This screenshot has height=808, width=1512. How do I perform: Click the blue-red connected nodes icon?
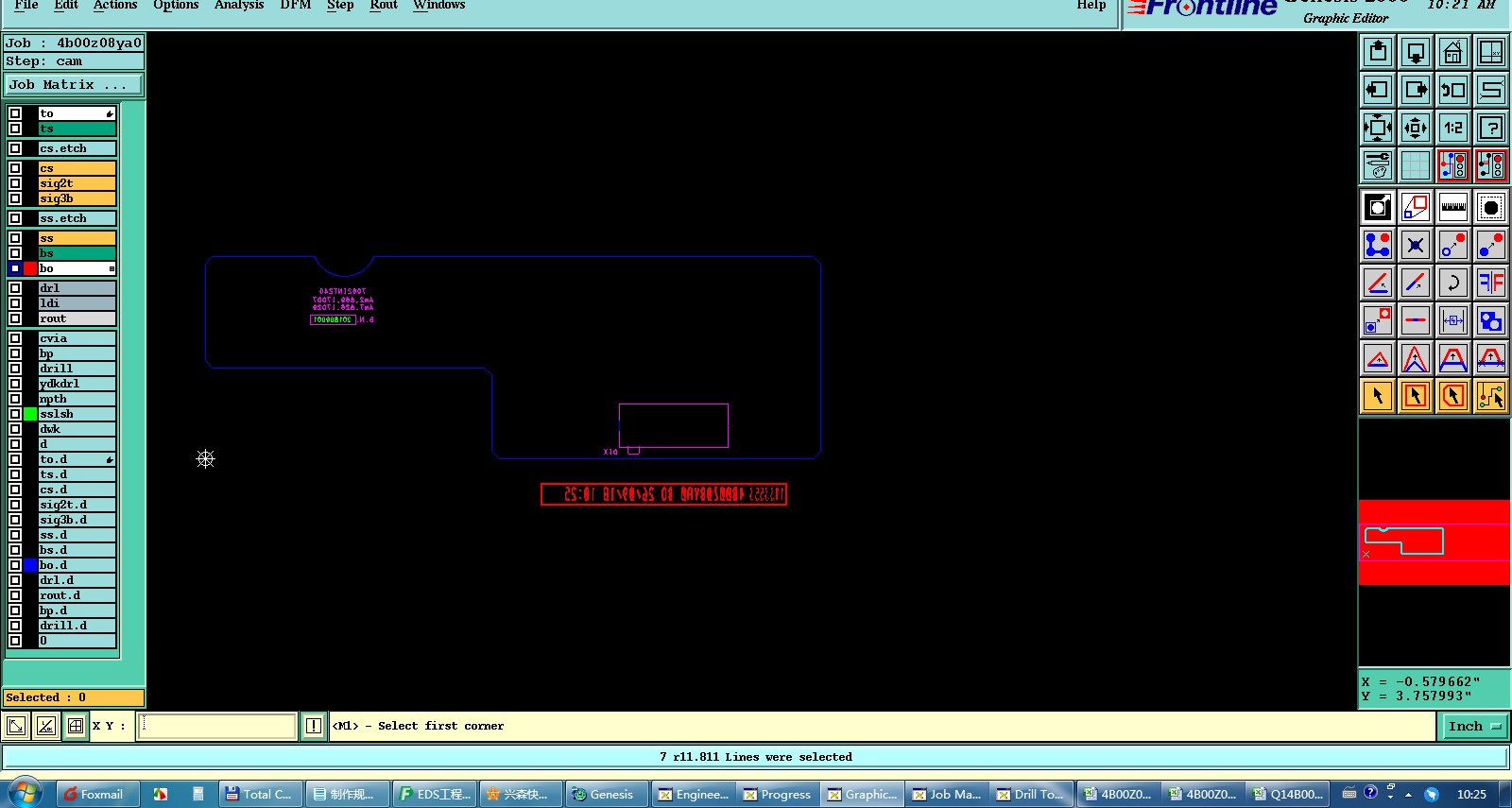point(1378,245)
